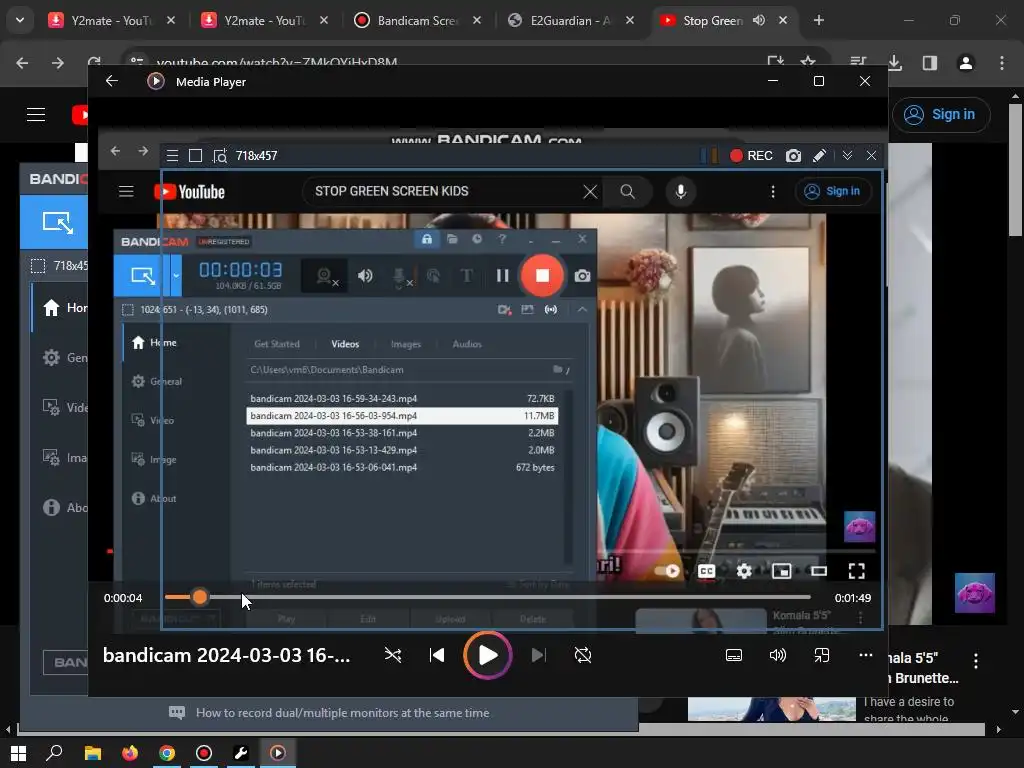Open the subtitles and captions menu
This screenshot has width=1024, height=768.
tap(734, 655)
